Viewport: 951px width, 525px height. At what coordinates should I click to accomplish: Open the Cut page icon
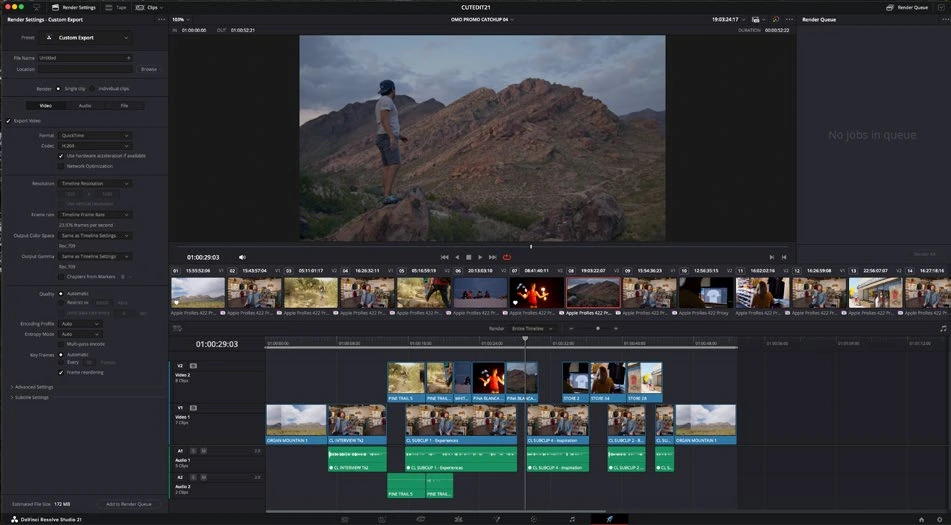[382, 520]
